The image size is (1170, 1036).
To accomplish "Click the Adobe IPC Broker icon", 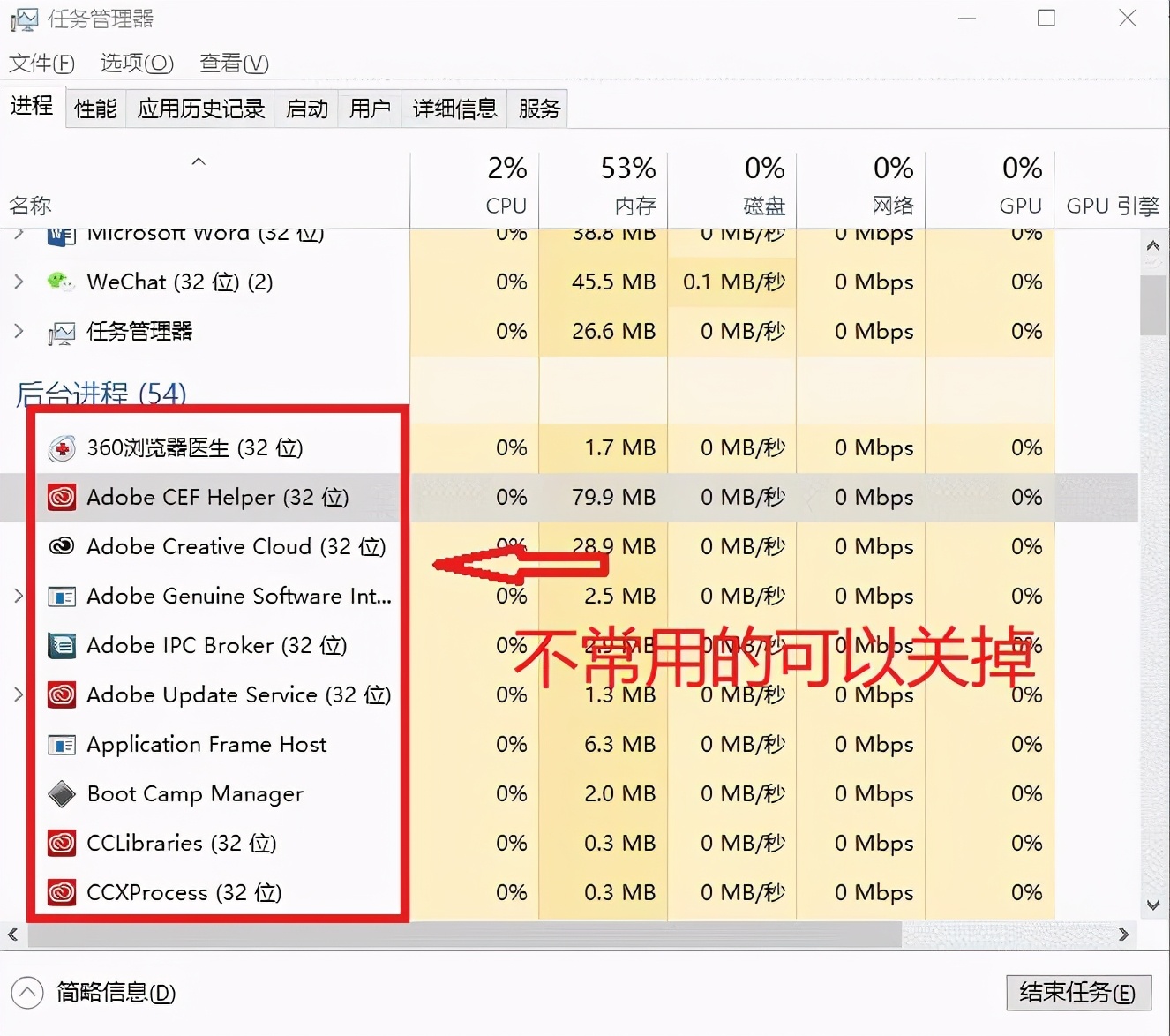I will (x=61, y=645).
